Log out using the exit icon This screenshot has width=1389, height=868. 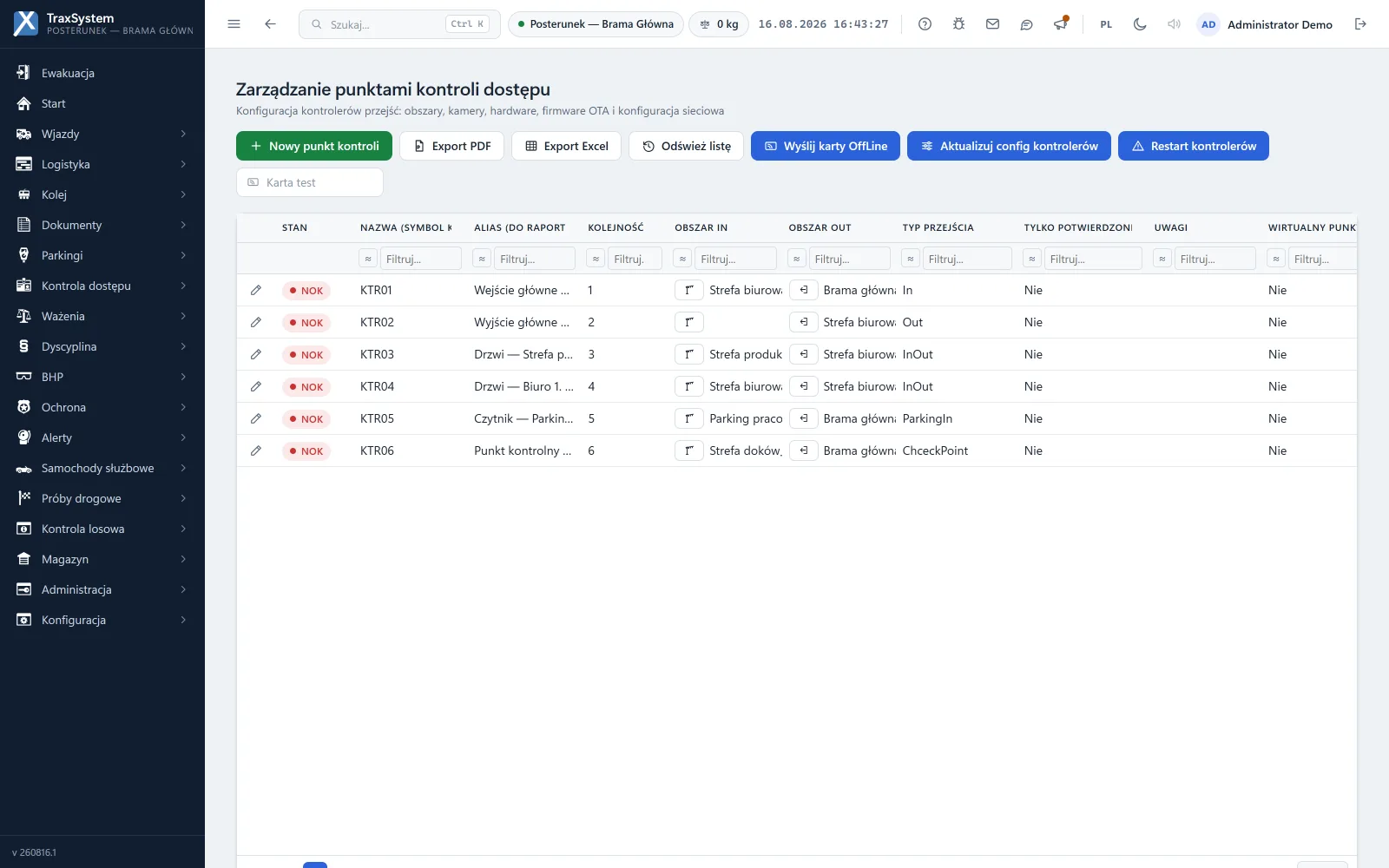pyautogui.click(x=1360, y=24)
